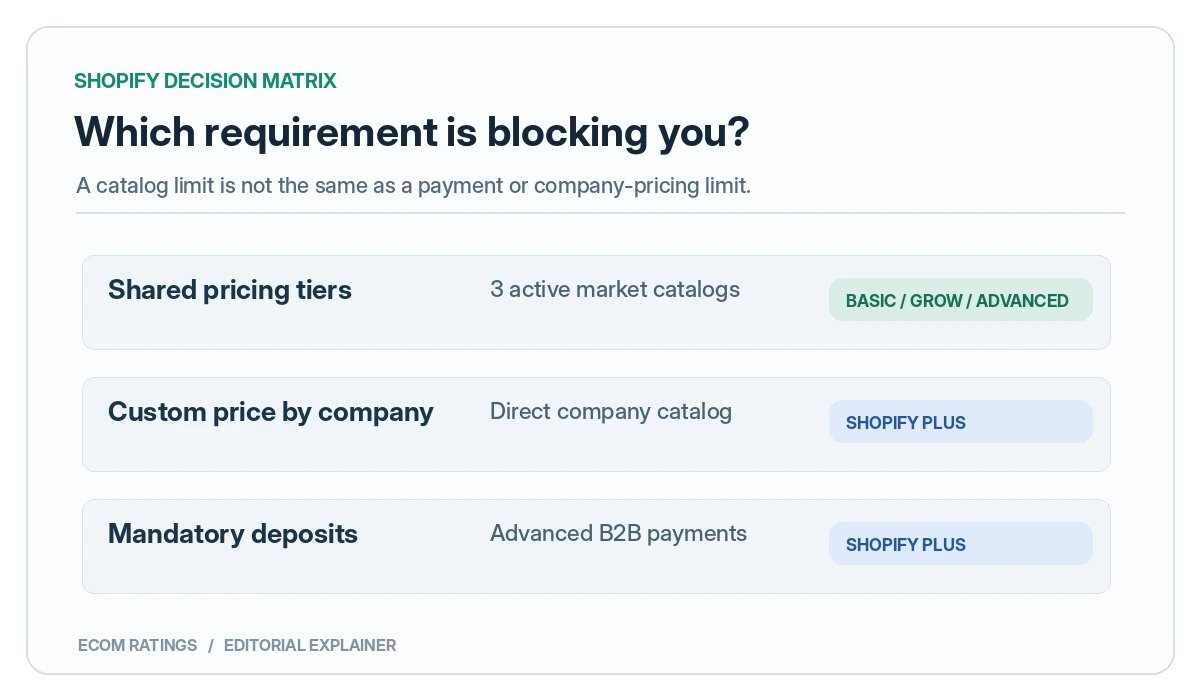Click 'Direct company catalog' text
This screenshot has height=700, width=1200.
pos(611,412)
